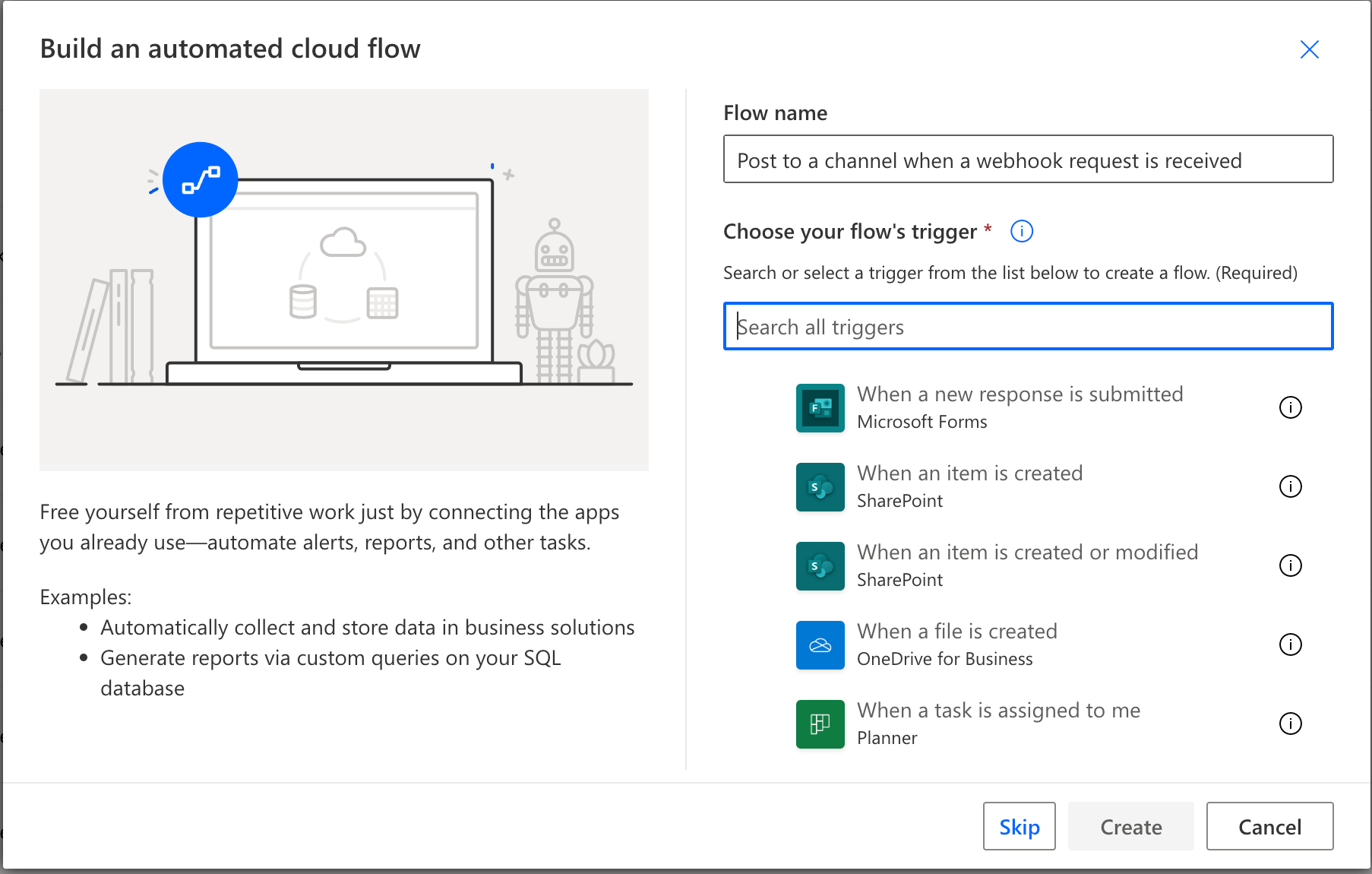
Task: Click the Planner trigger icon
Action: pyautogui.click(x=820, y=724)
